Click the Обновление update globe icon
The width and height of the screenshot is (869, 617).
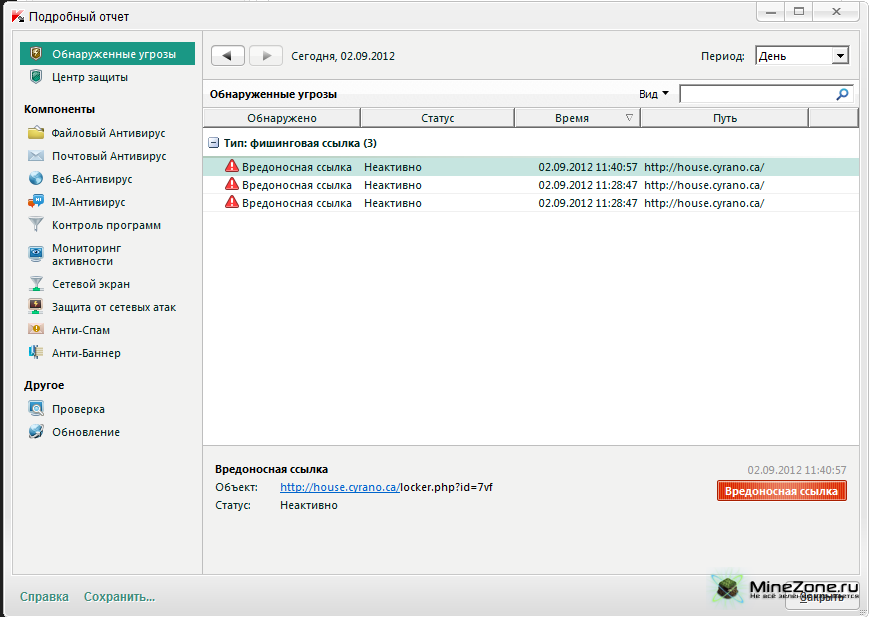pyautogui.click(x=36, y=432)
